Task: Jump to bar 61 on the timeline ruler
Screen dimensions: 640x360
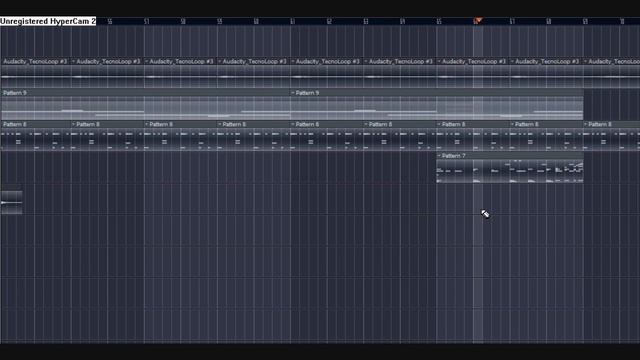Action: click(293, 21)
